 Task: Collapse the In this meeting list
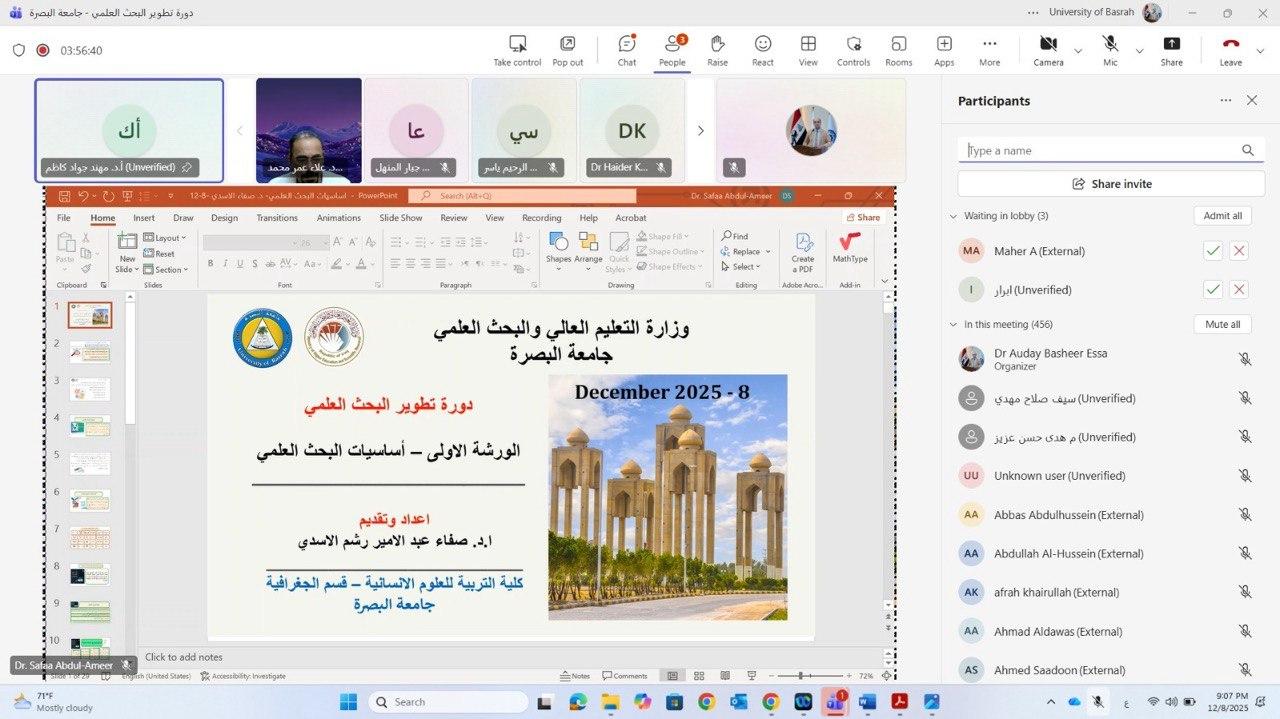(953, 325)
